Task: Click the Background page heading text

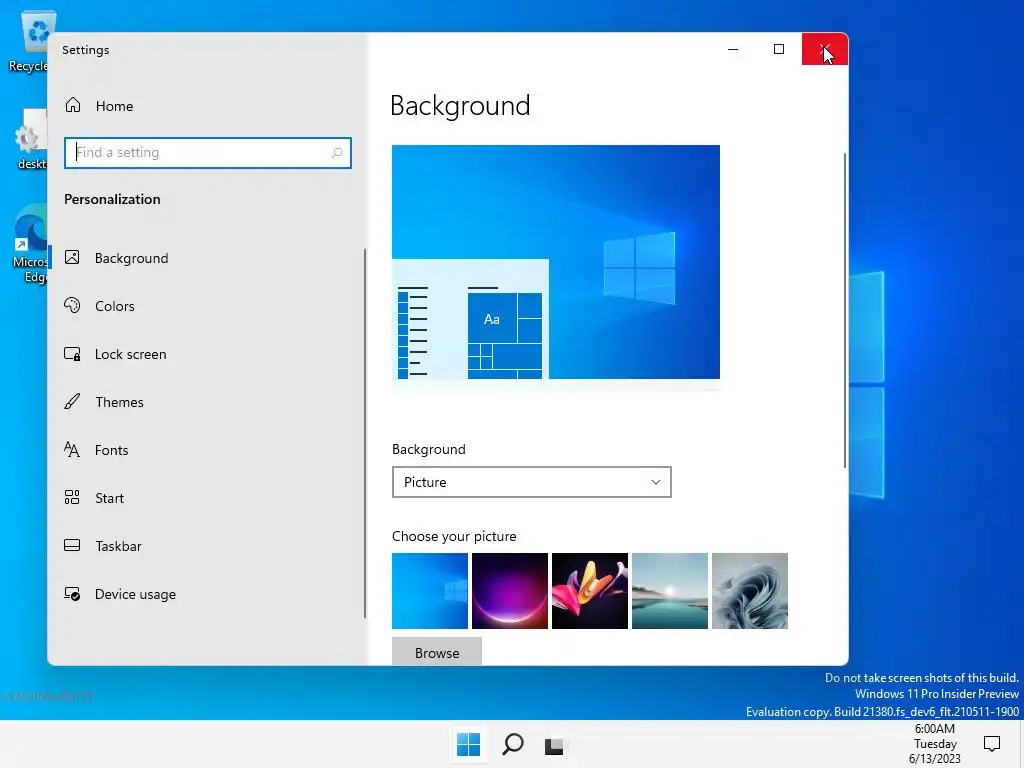Action: tap(460, 106)
